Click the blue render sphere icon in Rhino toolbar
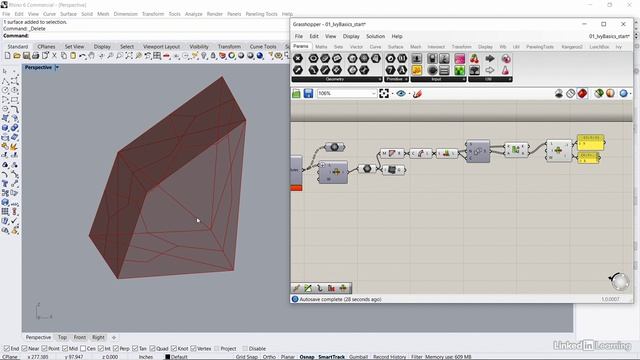640x360 pixels. 260,56
